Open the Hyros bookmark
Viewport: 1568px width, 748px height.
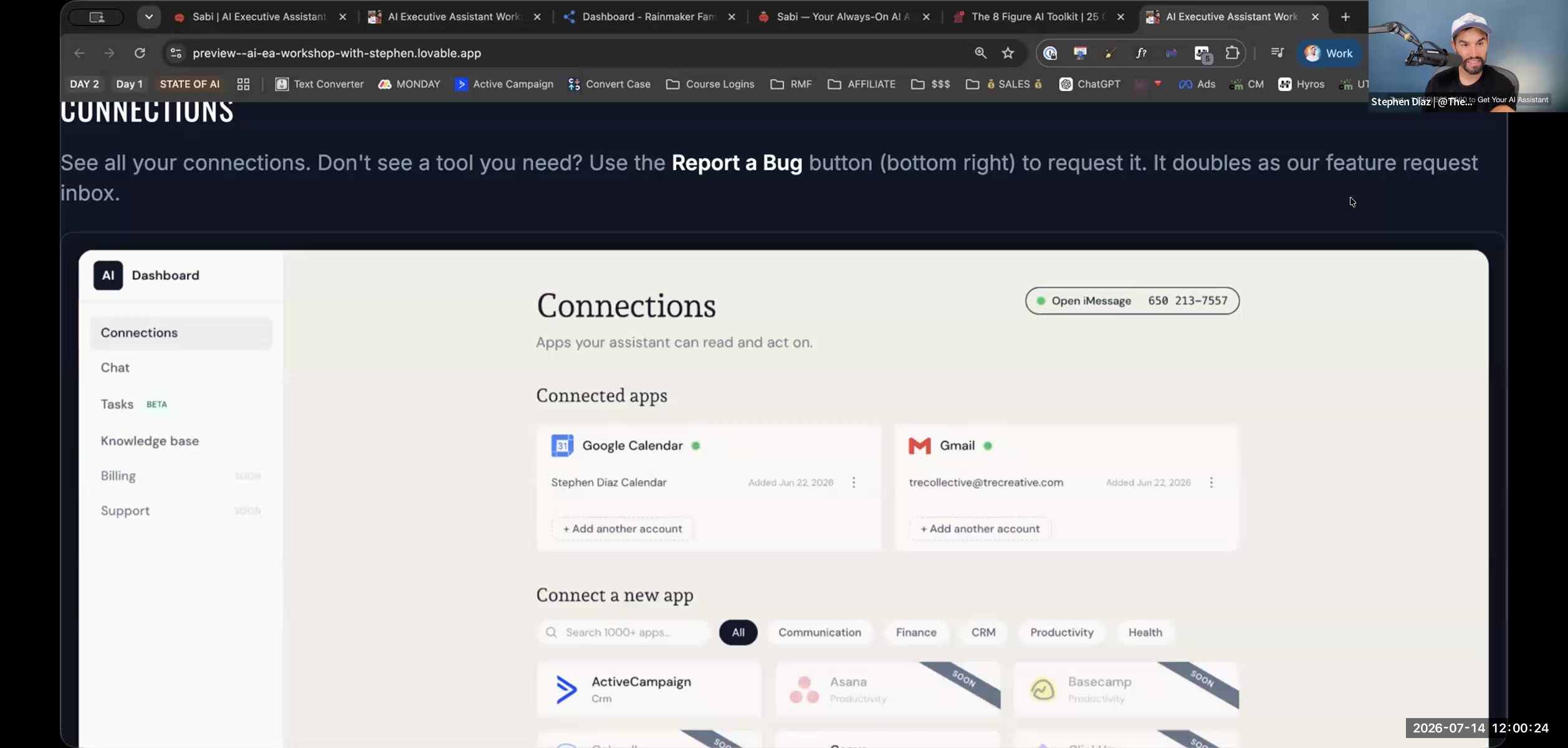(1301, 84)
